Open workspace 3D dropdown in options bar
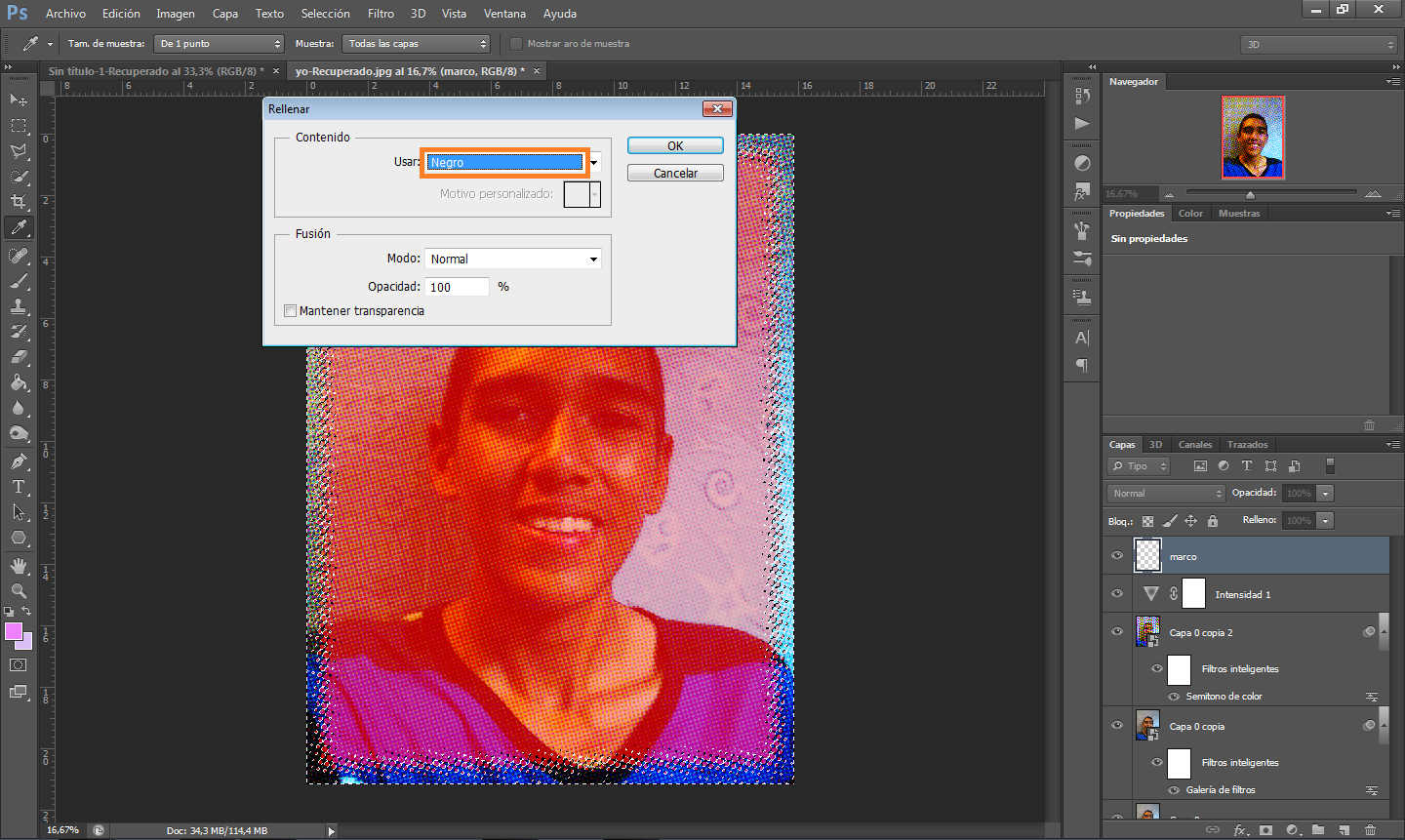 point(1319,44)
